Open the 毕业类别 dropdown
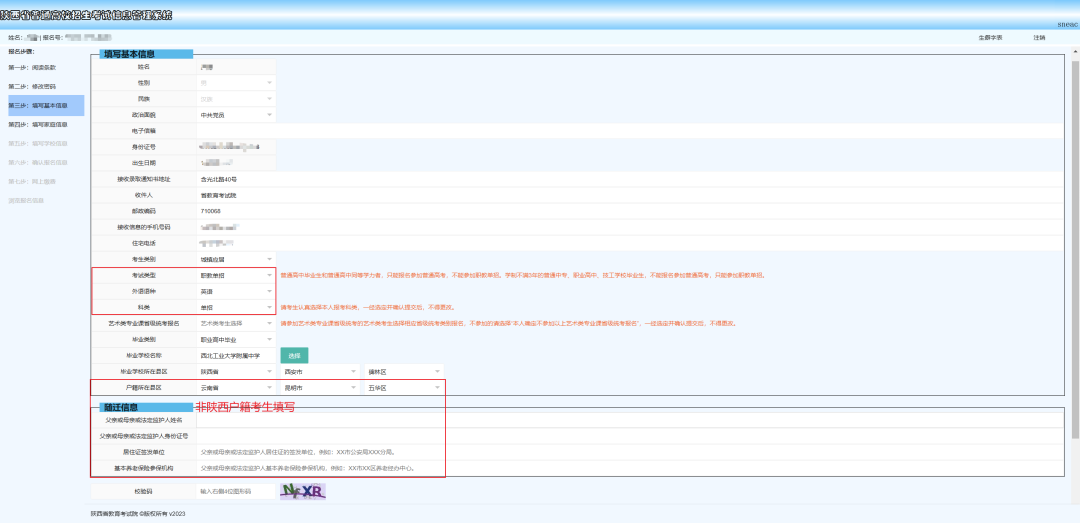 (x=236, y=339)
